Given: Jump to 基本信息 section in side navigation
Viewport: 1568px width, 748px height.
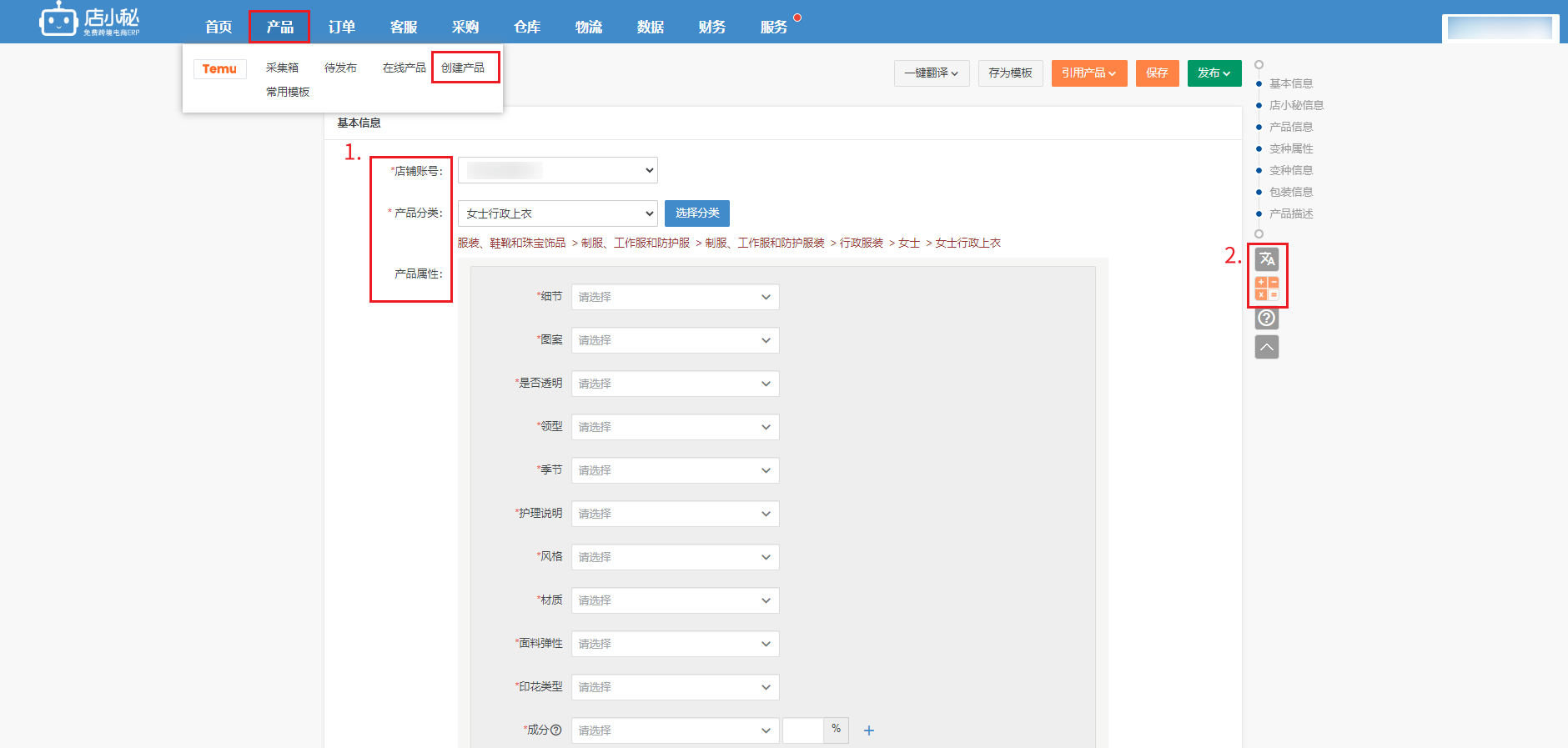Looking at the screenshot, I should 1291,83.
